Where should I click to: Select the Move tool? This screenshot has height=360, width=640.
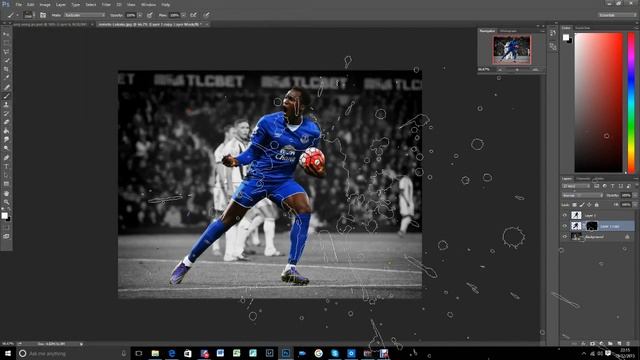coord(6,35)
